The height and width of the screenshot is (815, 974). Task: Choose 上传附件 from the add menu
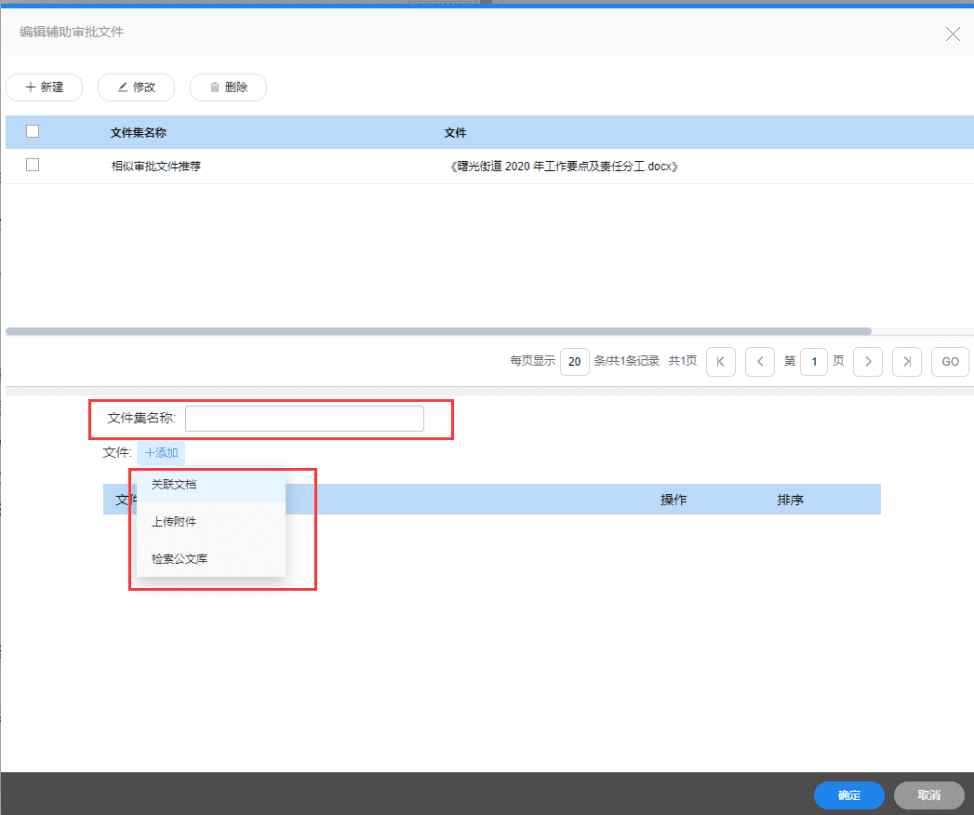coord(211,522)
